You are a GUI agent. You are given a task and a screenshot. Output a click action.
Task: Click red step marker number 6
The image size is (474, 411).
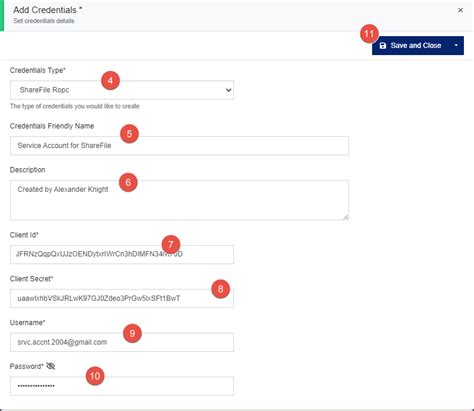click(128, 183)
